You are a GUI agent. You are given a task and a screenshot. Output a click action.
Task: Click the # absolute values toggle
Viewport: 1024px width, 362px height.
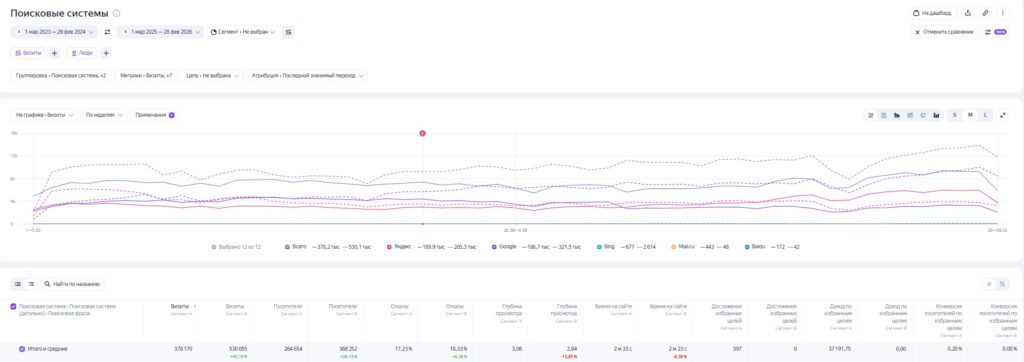point(989,284)
